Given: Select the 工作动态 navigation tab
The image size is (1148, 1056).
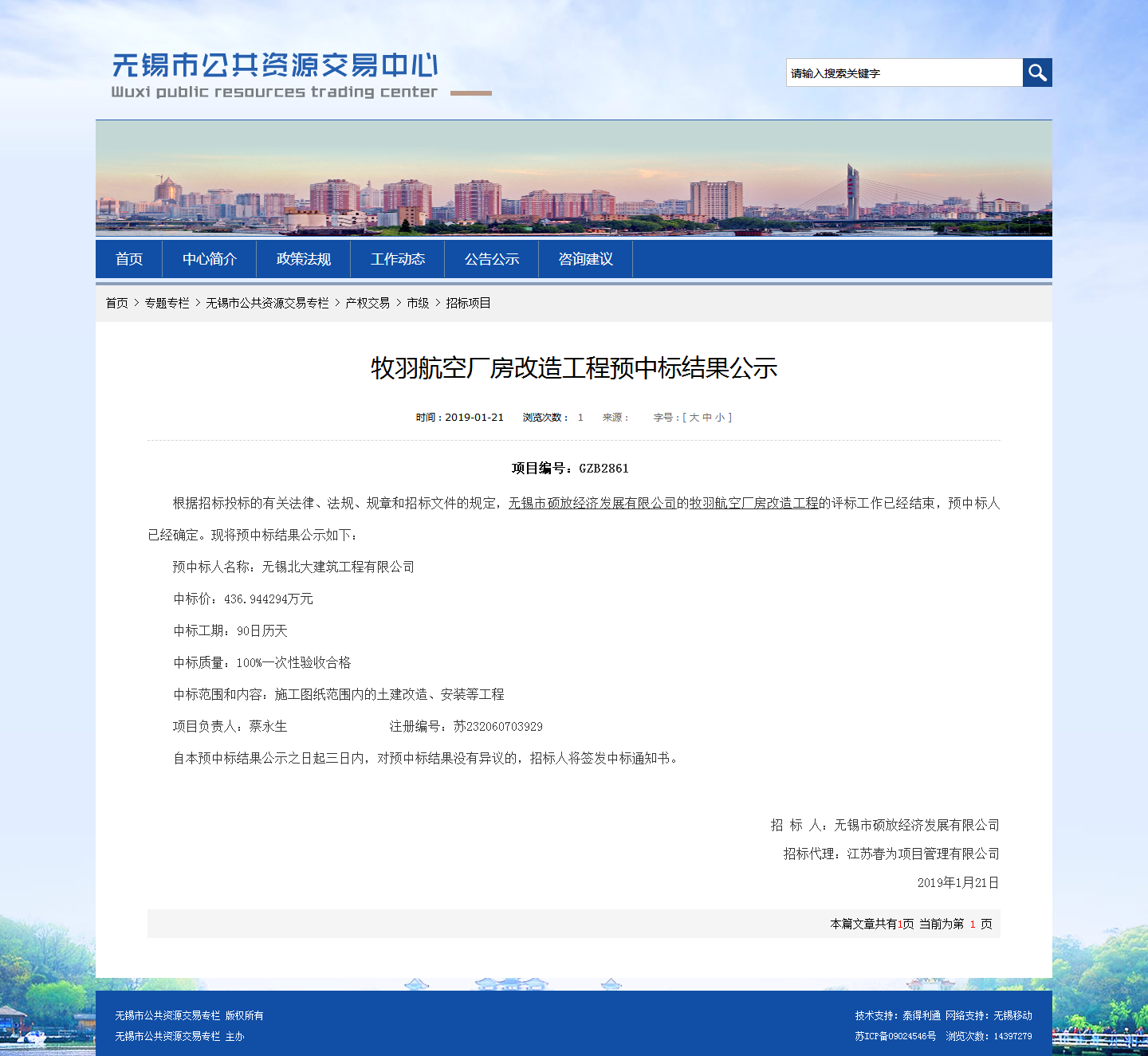Looking at the screenshot, I should tap(397, 259).
